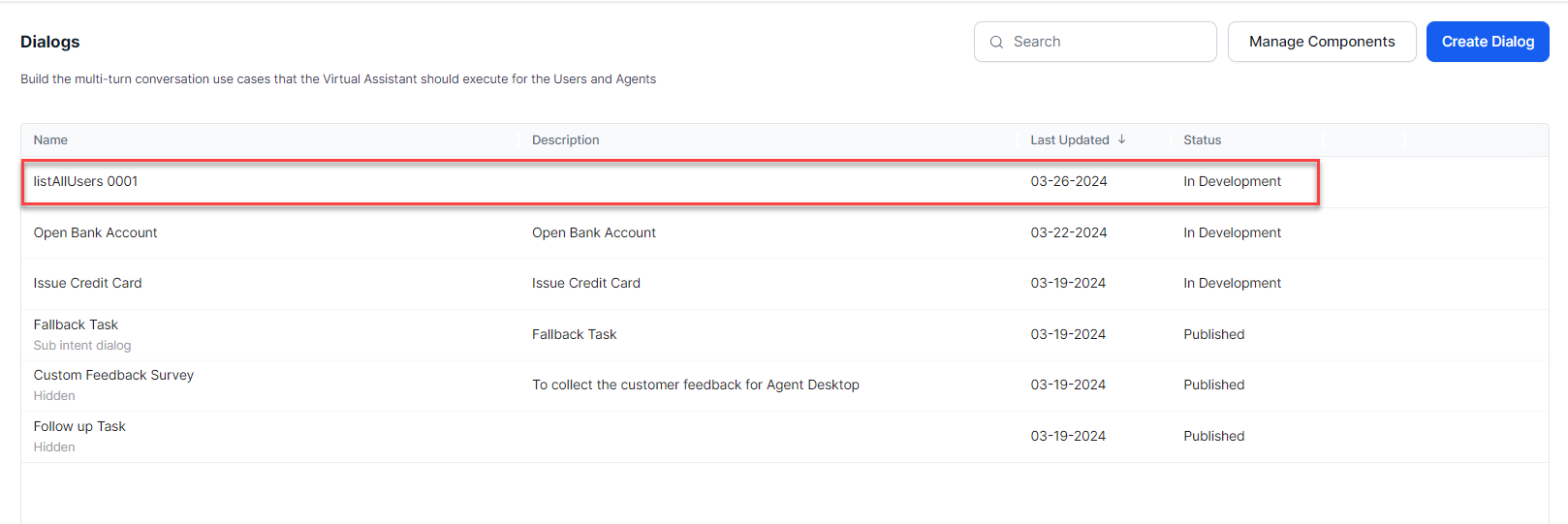Open the listAllUsers 0001 dialog
Screen dimensions: 1568x524
(x=85, y=181)
